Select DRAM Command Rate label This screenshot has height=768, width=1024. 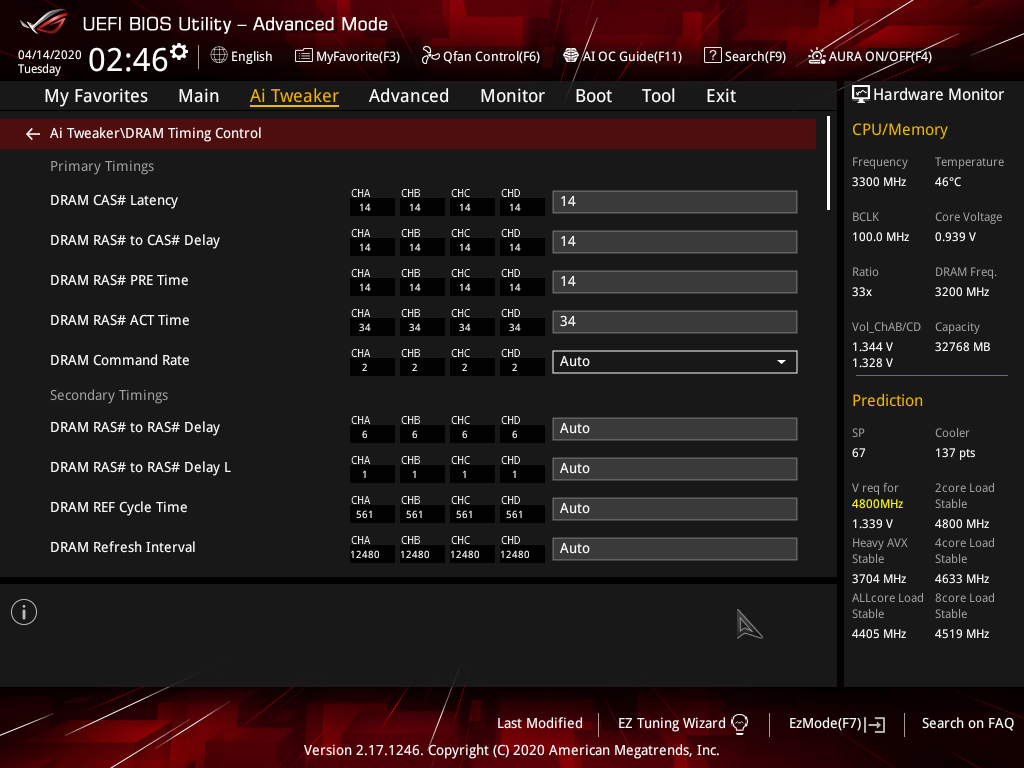point(120,360)
